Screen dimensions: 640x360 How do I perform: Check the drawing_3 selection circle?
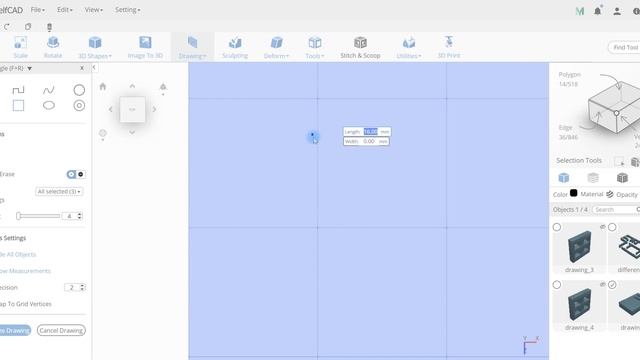[x=557, y=227]
